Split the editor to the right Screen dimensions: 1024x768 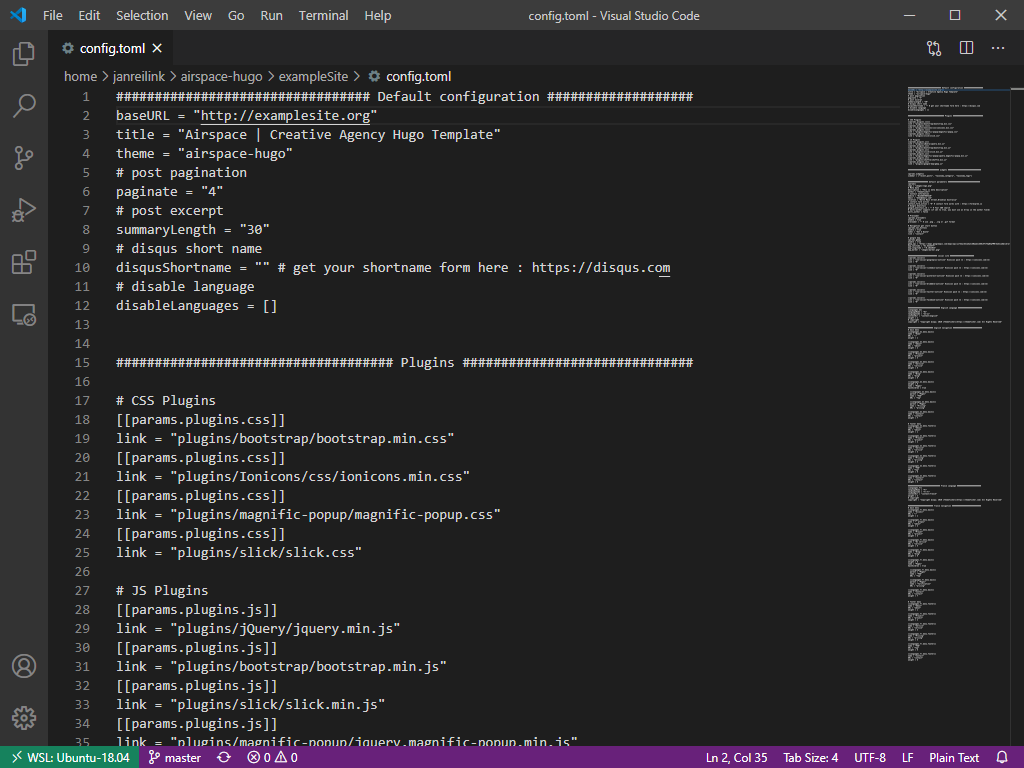coord(966,48)
